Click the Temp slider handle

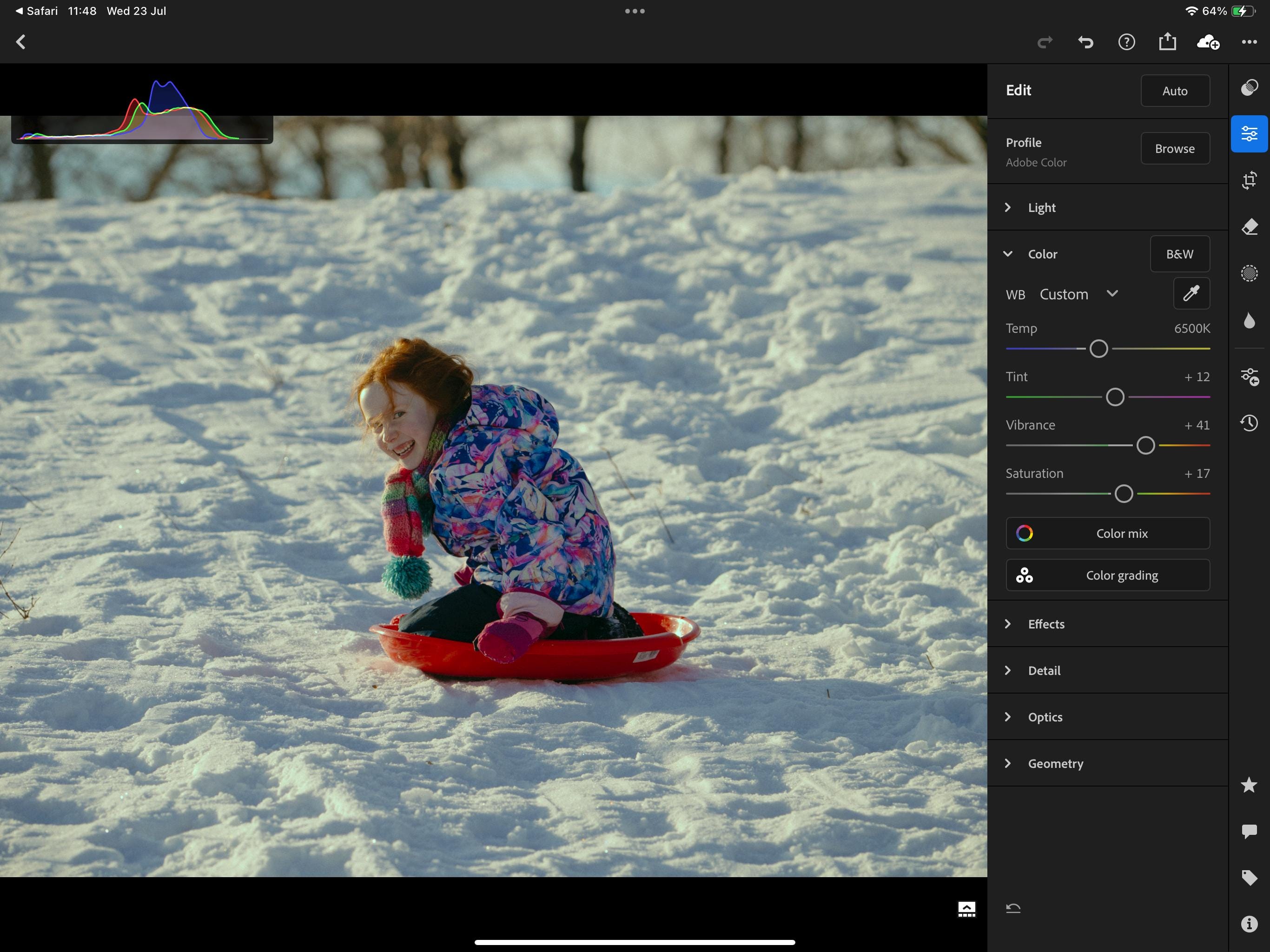point(1099,349)
